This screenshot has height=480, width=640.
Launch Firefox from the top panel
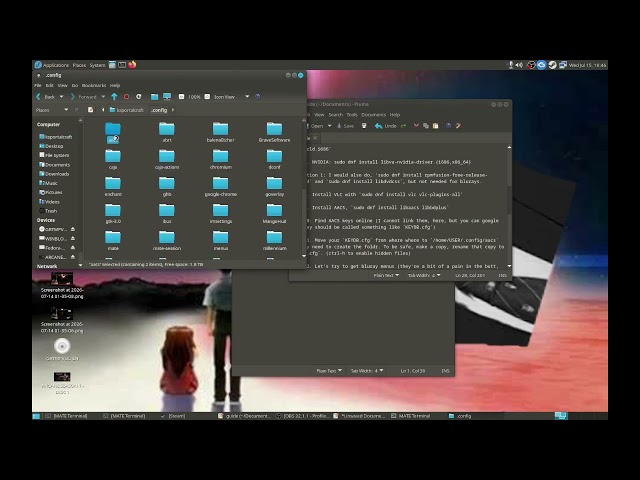click(132, 64)
